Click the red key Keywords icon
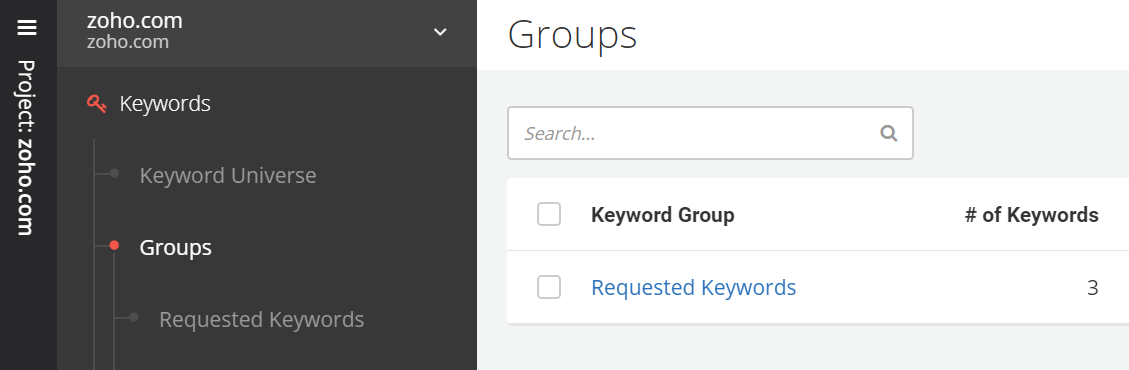The image size is (1129, 370). (x=96, y=104)
